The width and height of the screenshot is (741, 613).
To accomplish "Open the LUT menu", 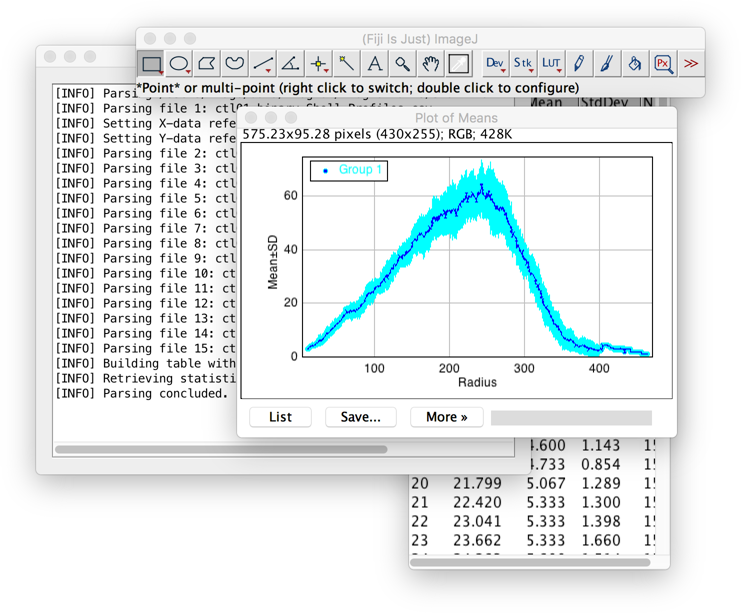I will tap(551, 63).
